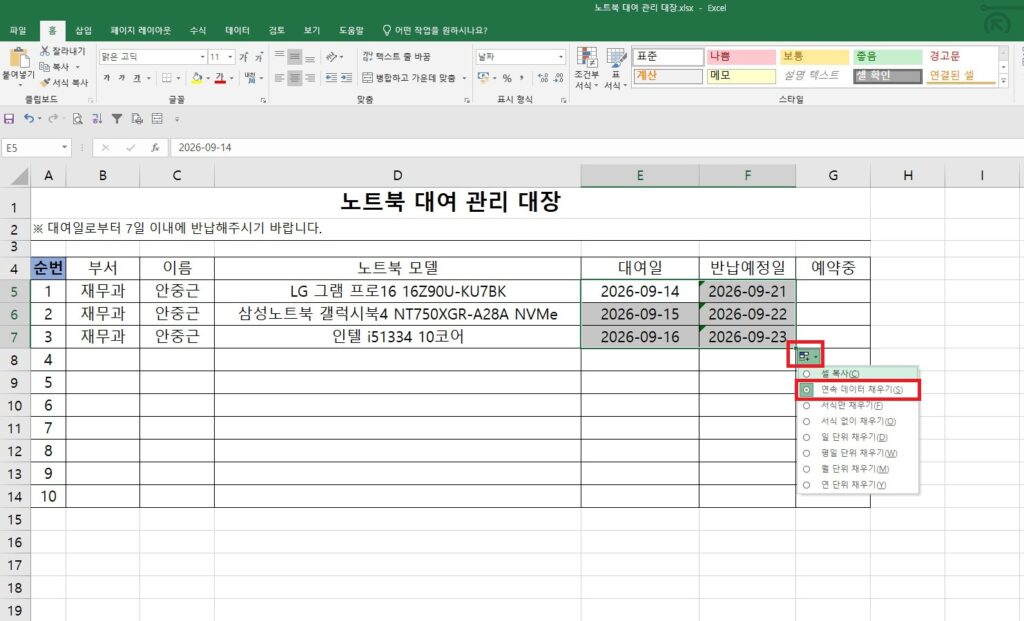Image resolution: width=1024 pixels, height=621 pixels.
Task: Click the formula bar showing 2026-09-14
Action: tap(596, 148)
